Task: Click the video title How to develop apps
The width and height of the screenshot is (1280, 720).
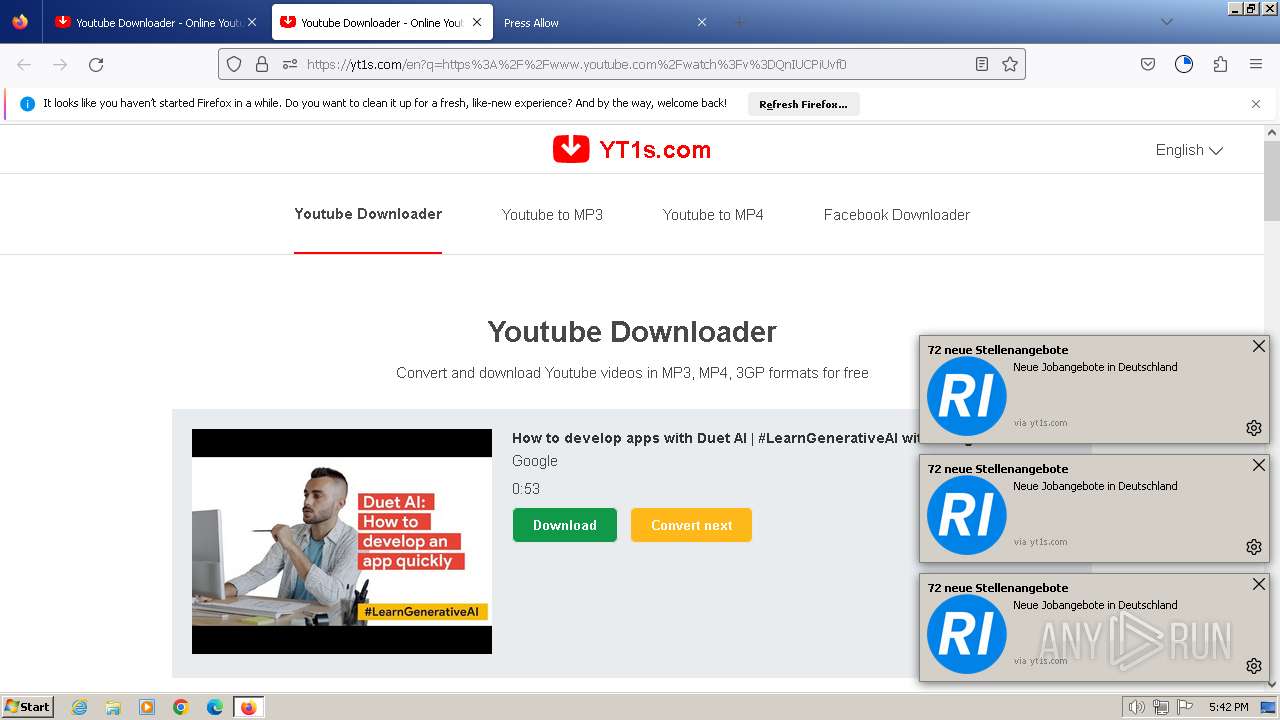Action: tap(715, 438)
